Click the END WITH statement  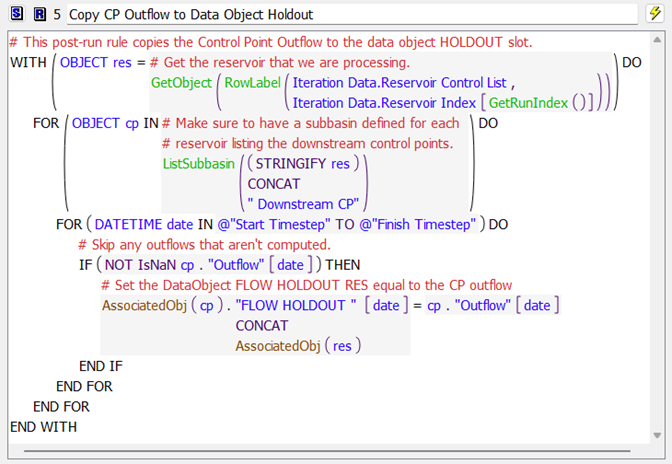click(43, 427)
